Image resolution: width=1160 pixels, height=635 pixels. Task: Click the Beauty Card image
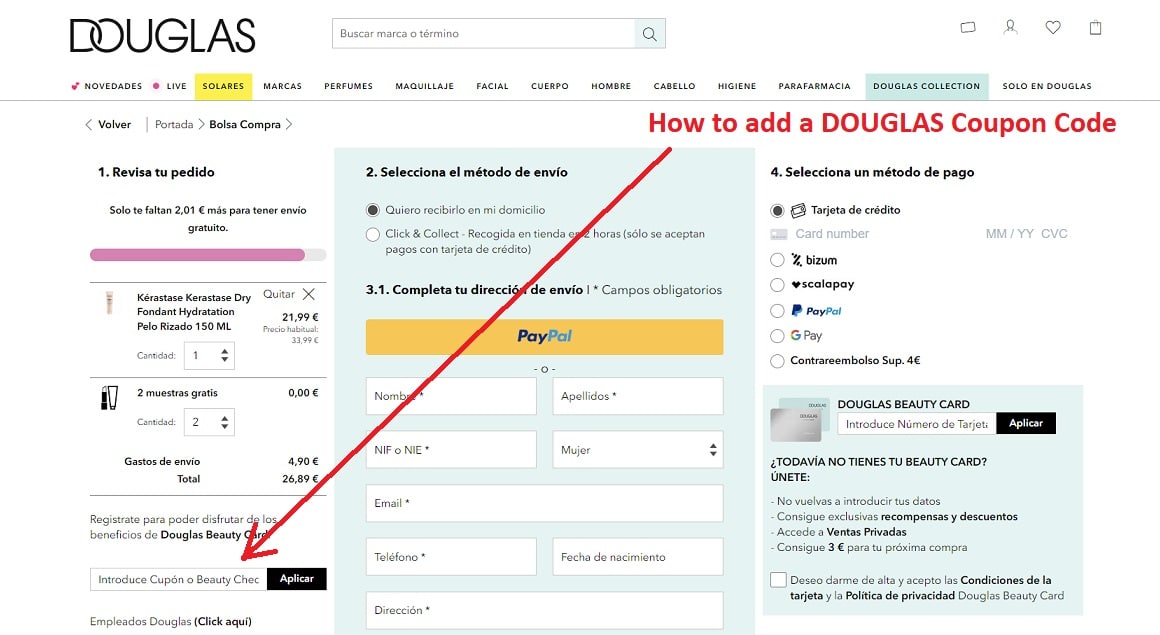[800, 419]
